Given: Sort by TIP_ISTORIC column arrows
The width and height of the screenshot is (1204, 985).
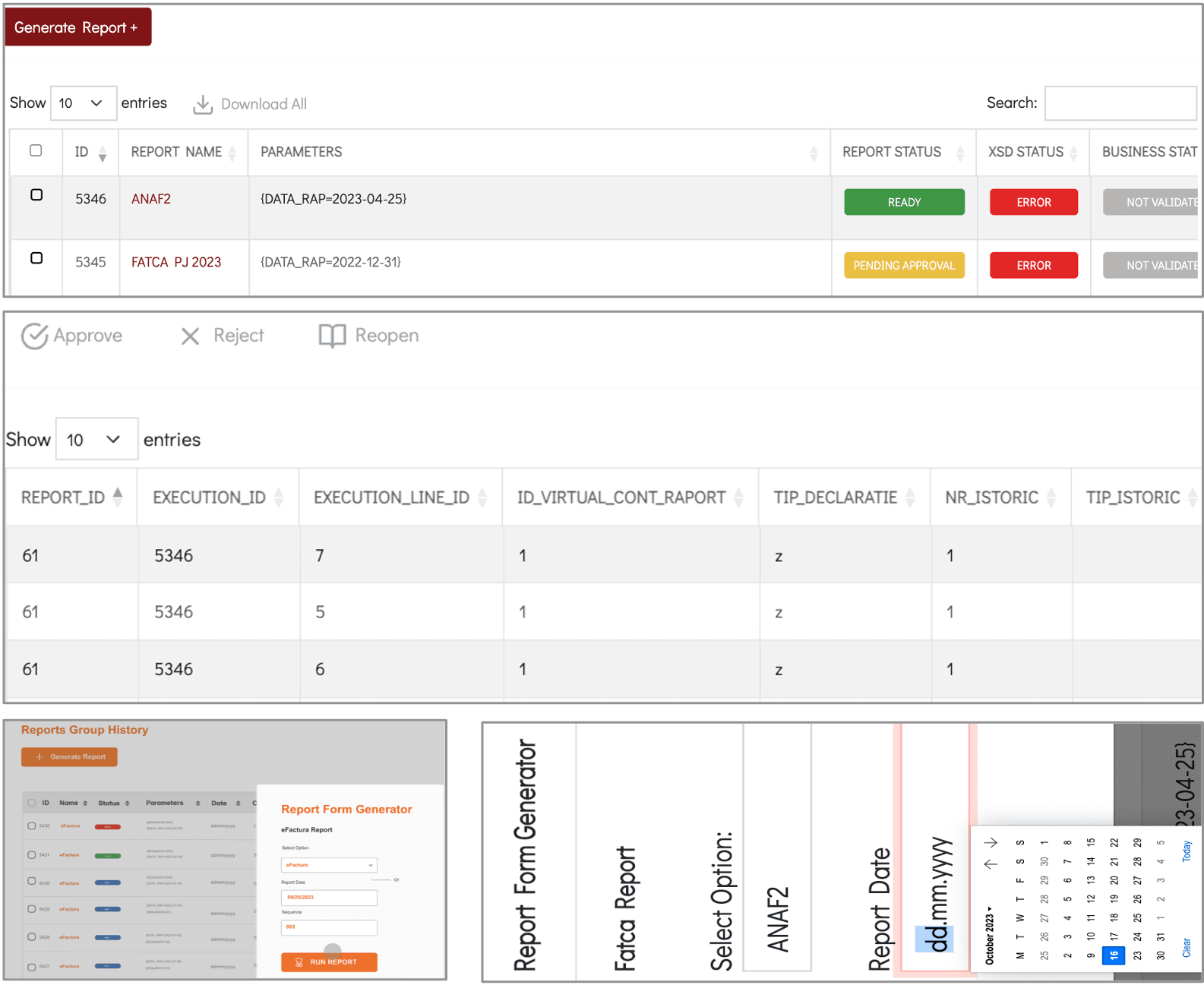Looking at the screenshot, I should coord(1193,497).
